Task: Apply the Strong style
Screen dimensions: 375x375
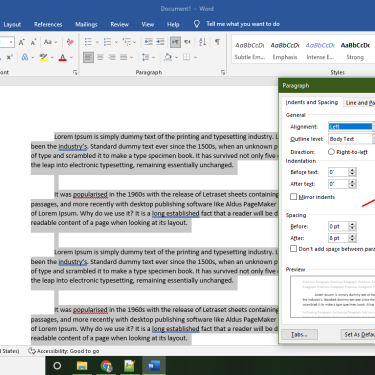Action: pos(355,51)
